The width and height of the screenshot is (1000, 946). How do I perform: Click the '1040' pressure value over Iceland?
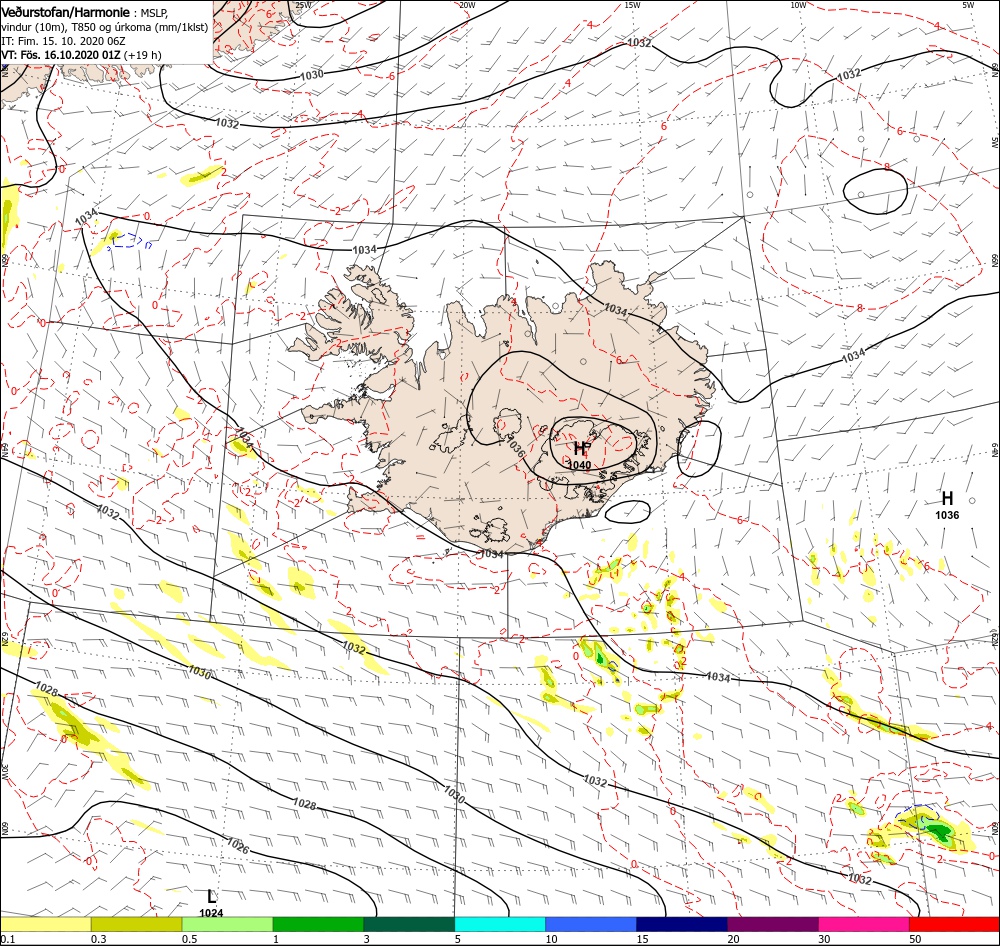coord(579,465)
